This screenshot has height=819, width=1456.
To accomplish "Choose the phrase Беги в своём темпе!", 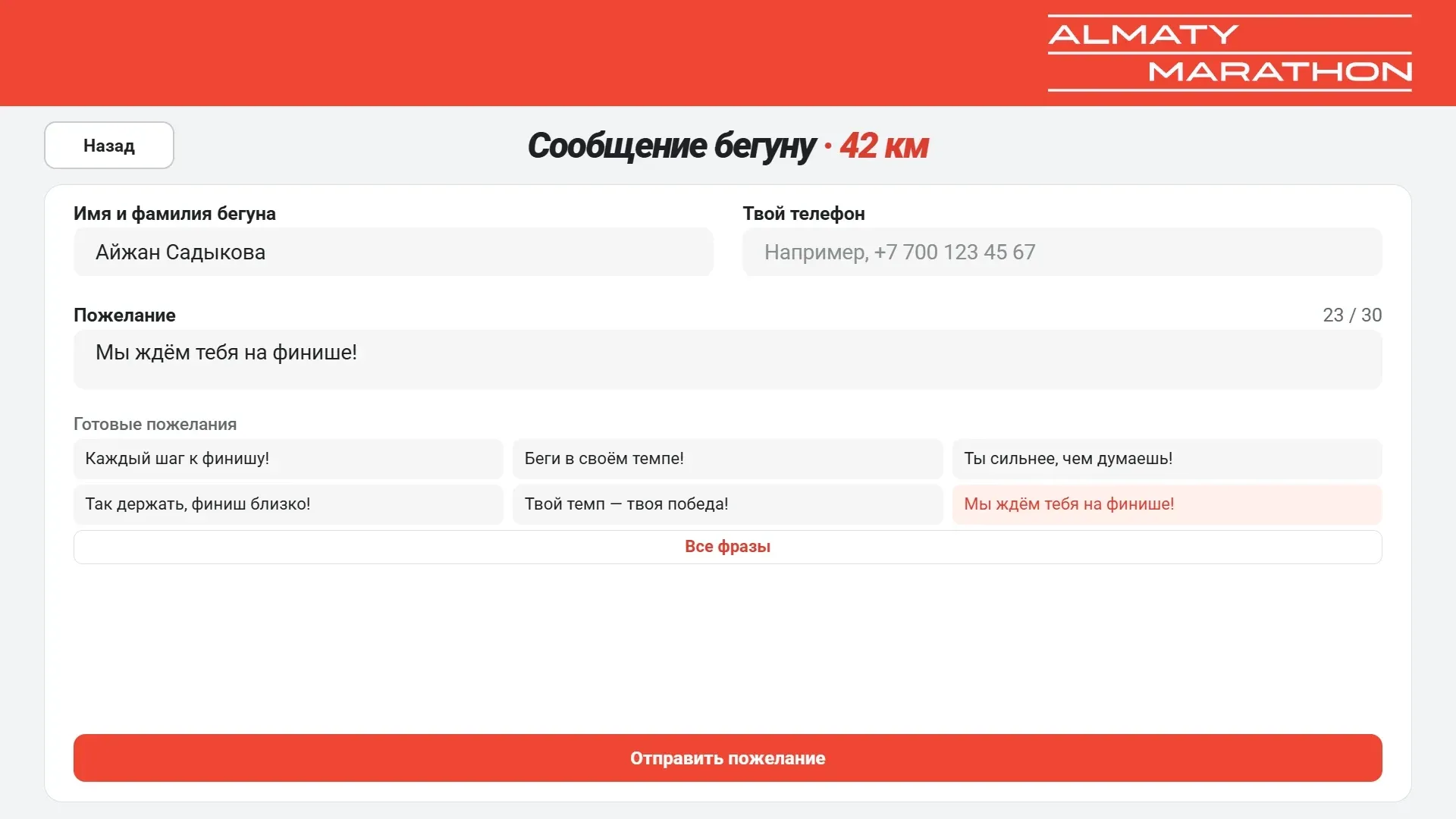I will tap(727, 459).
